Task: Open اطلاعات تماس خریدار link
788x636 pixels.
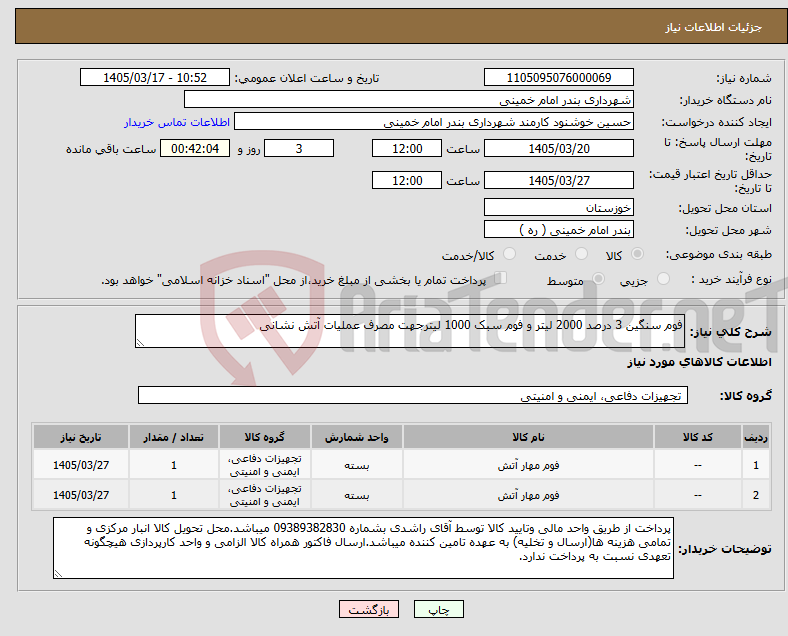Action: [177, 122]
